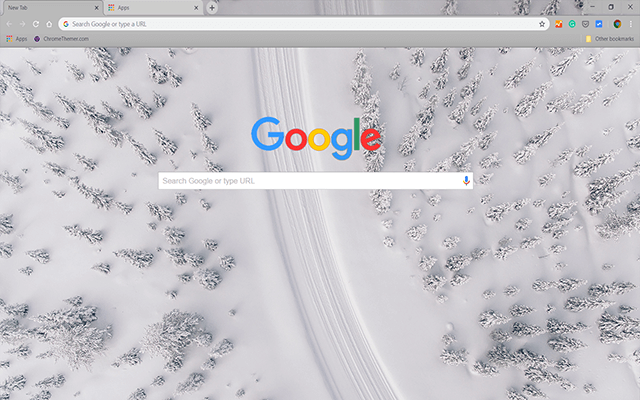Switch to the Apps tab
The image size is (640, 400).
(x=153, y=8)
